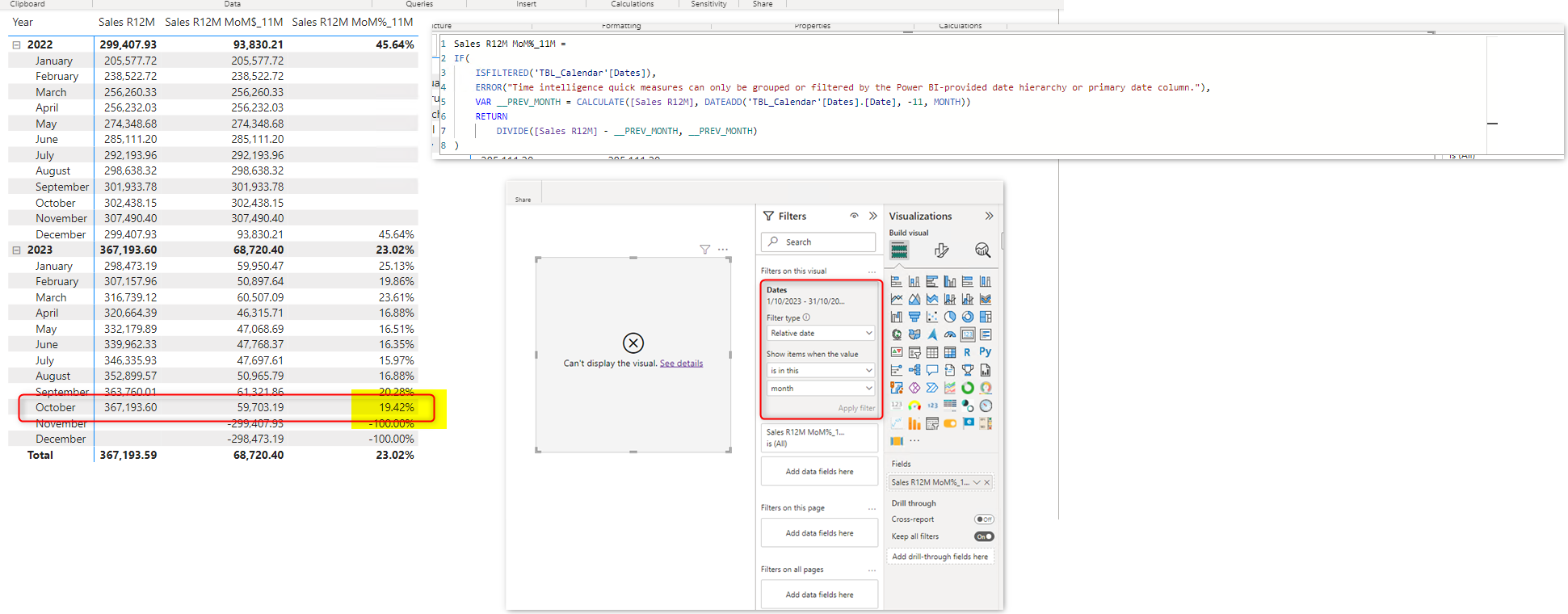Open the visual's more options ellipsis

[723, 250]
